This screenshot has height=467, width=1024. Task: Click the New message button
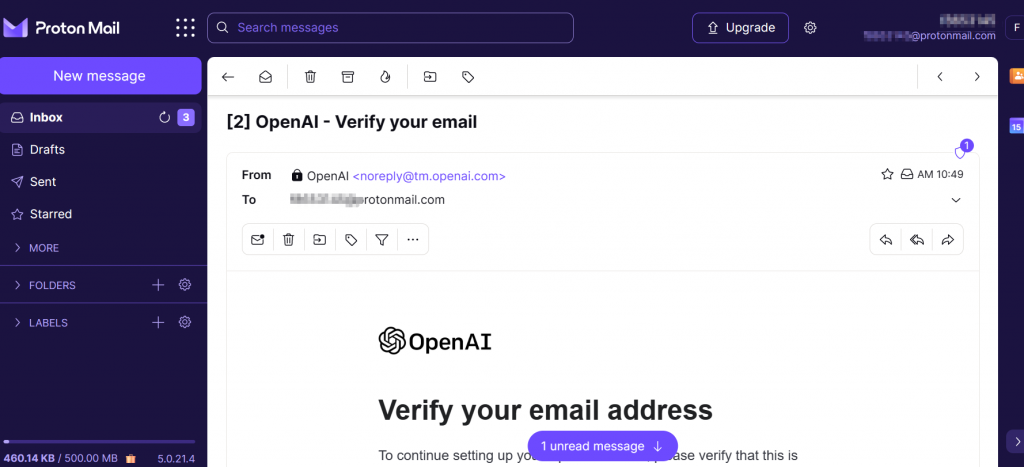[99, 76]
